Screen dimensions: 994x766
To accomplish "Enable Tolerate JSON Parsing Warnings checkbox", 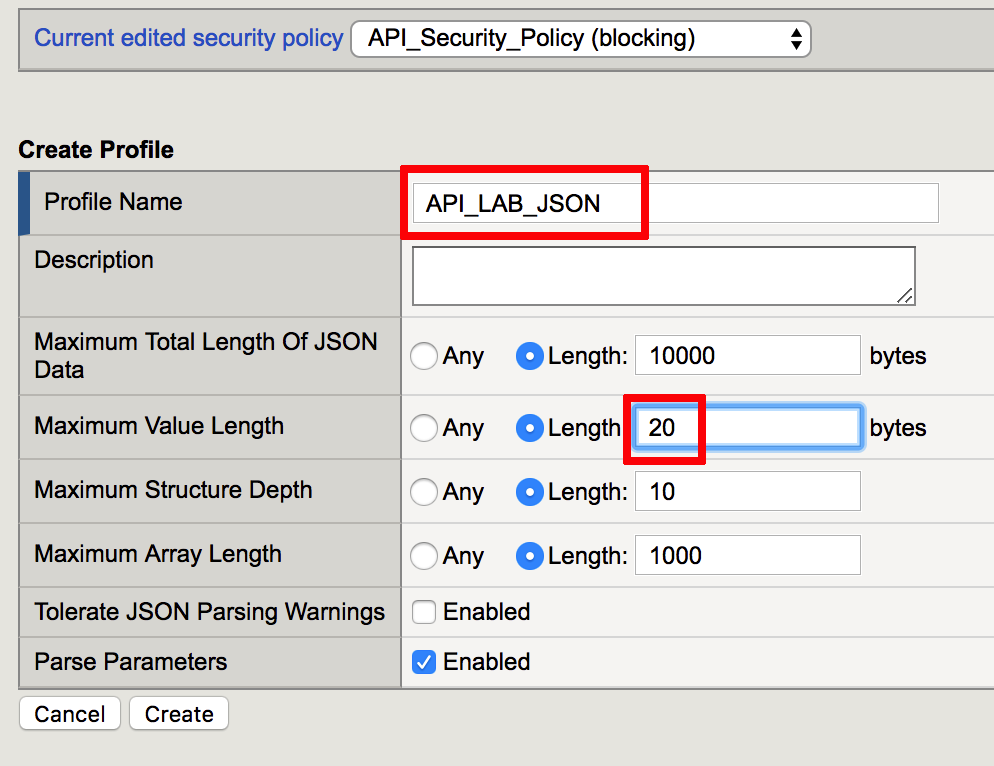I will coord(423,612).
